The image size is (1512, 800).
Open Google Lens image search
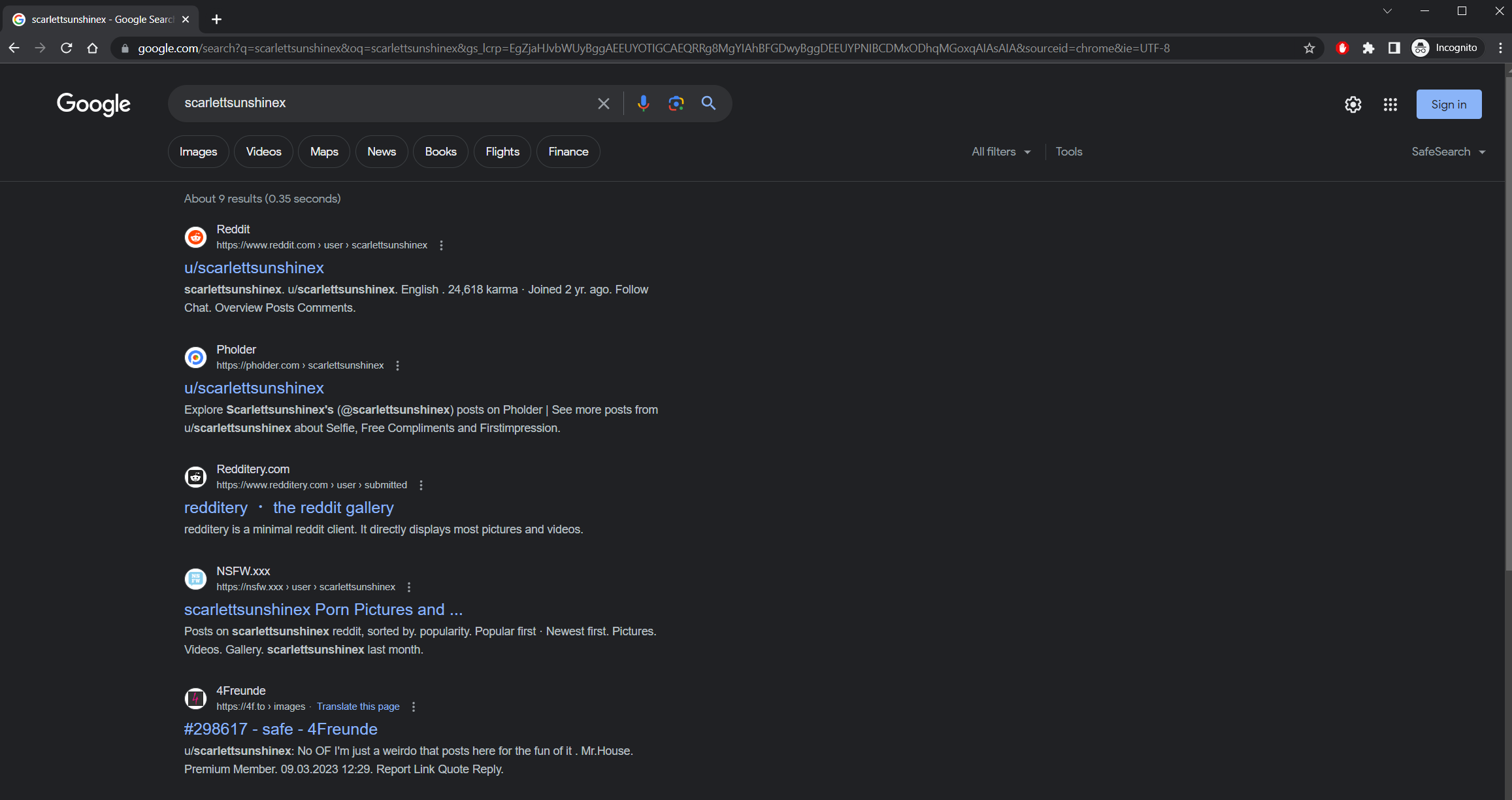click(676, 103)
